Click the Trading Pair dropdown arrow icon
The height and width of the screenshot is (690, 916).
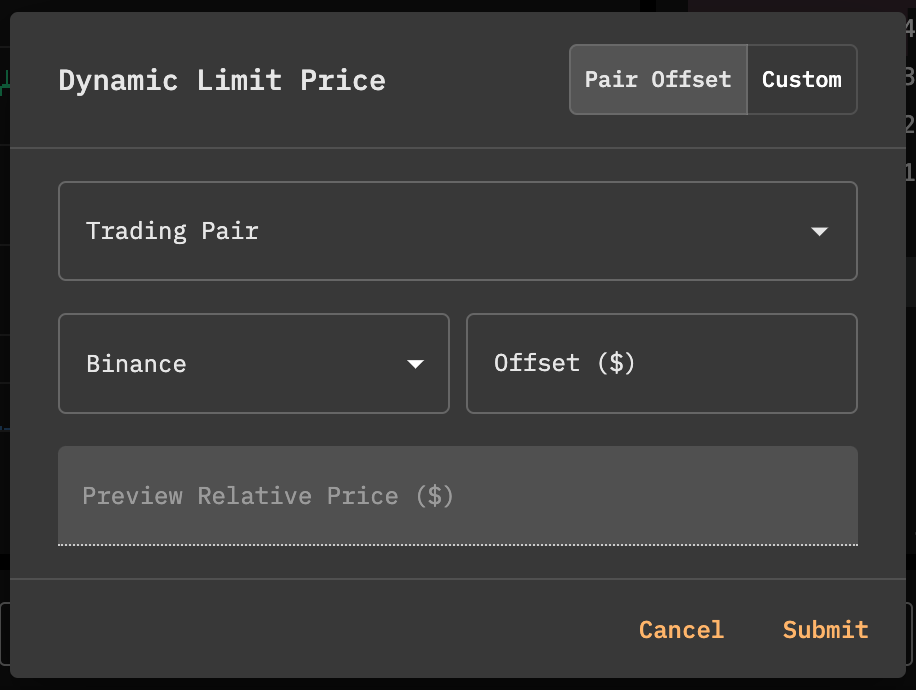819,231
